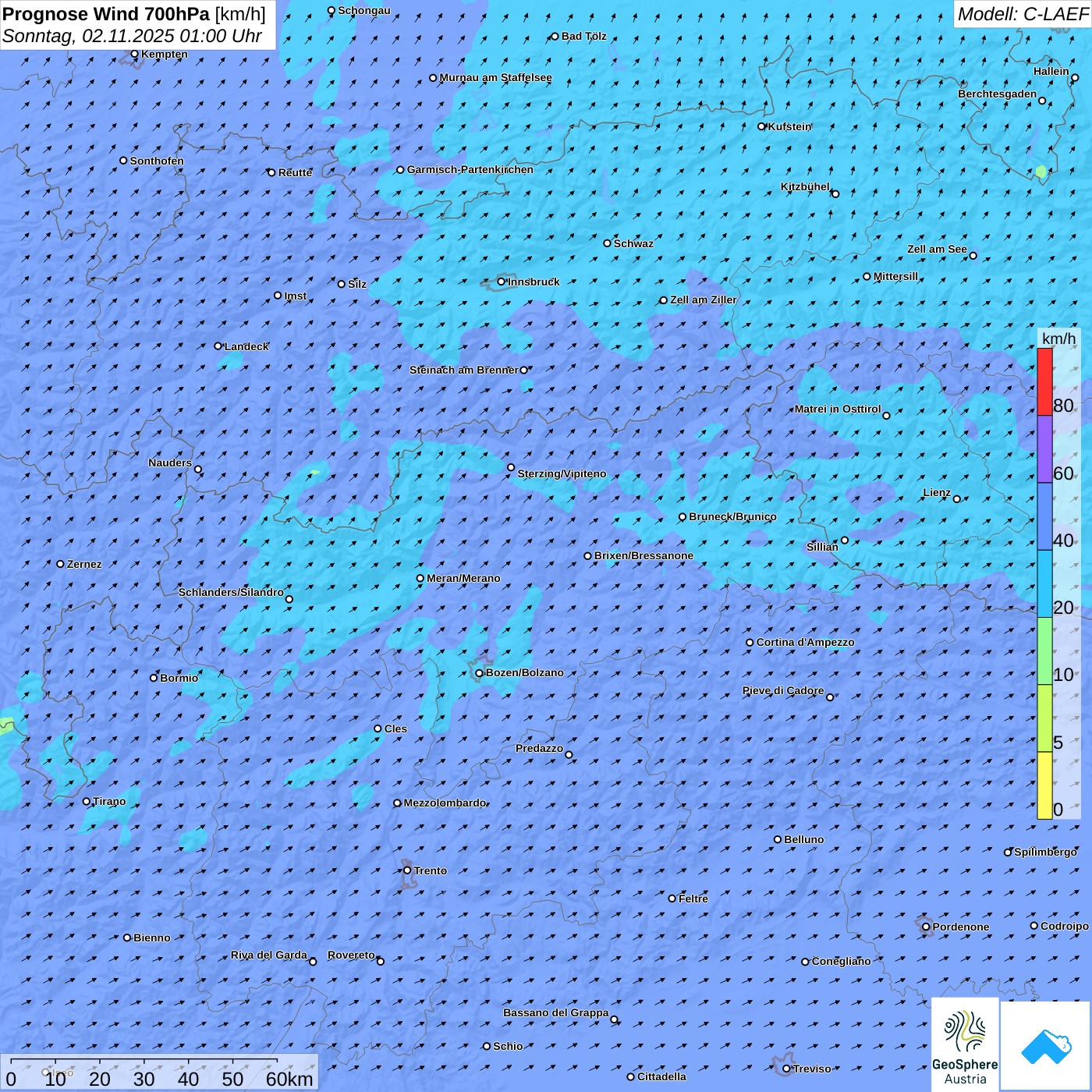Click the Zernez label
This screenshot has width=1092, height=1092.
[x=84, y=564]
